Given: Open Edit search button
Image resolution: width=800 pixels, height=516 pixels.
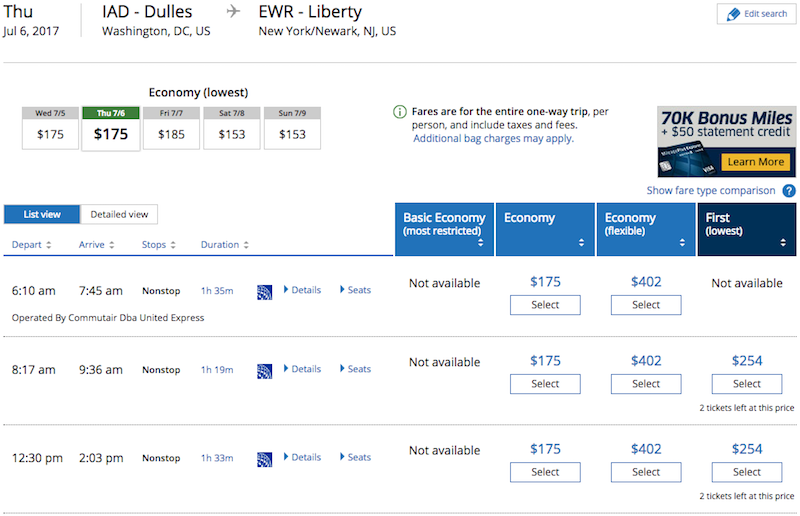Looking at the screenshot, I should pyautogui.click(x=756, y=14).
